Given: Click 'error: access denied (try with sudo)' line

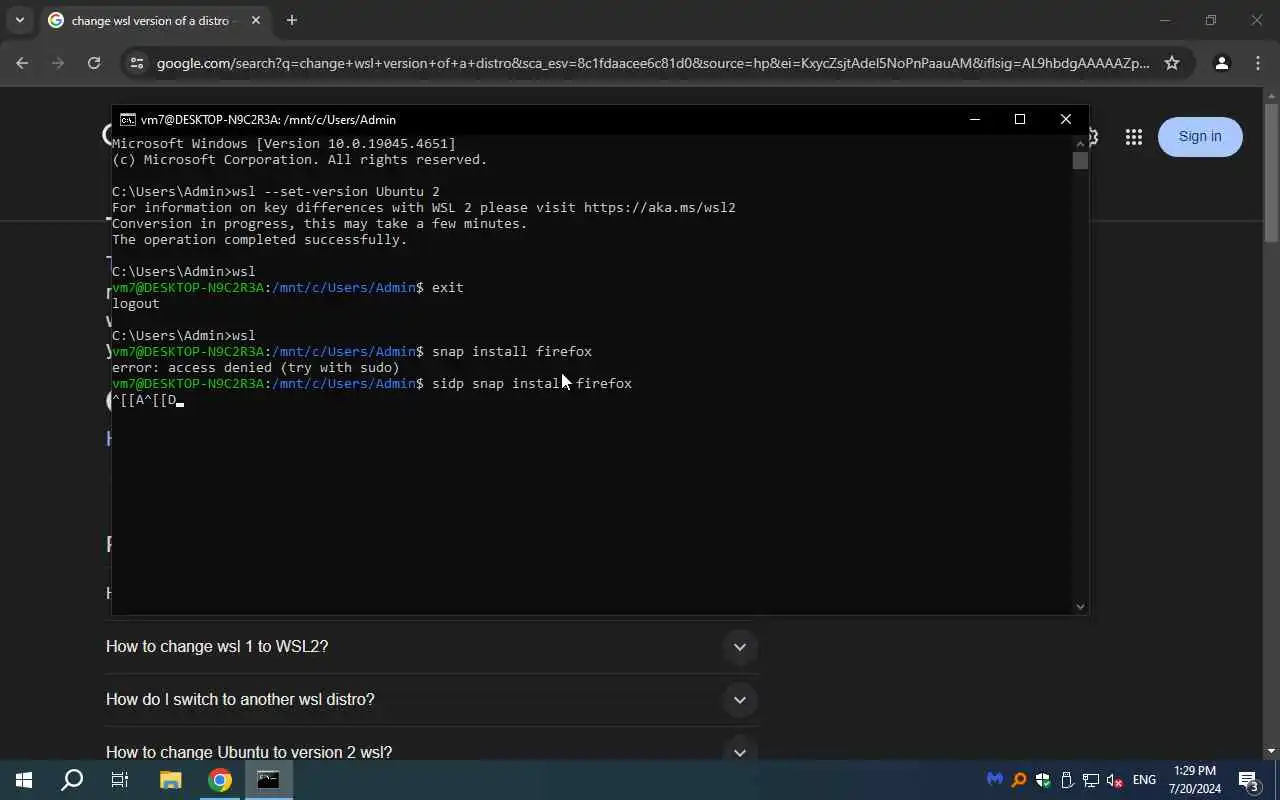Looking at the screenshot, I should (x=256, y=368).
